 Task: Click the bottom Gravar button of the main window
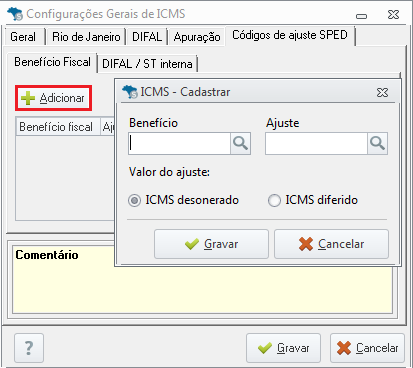click(x=283, y=348)
